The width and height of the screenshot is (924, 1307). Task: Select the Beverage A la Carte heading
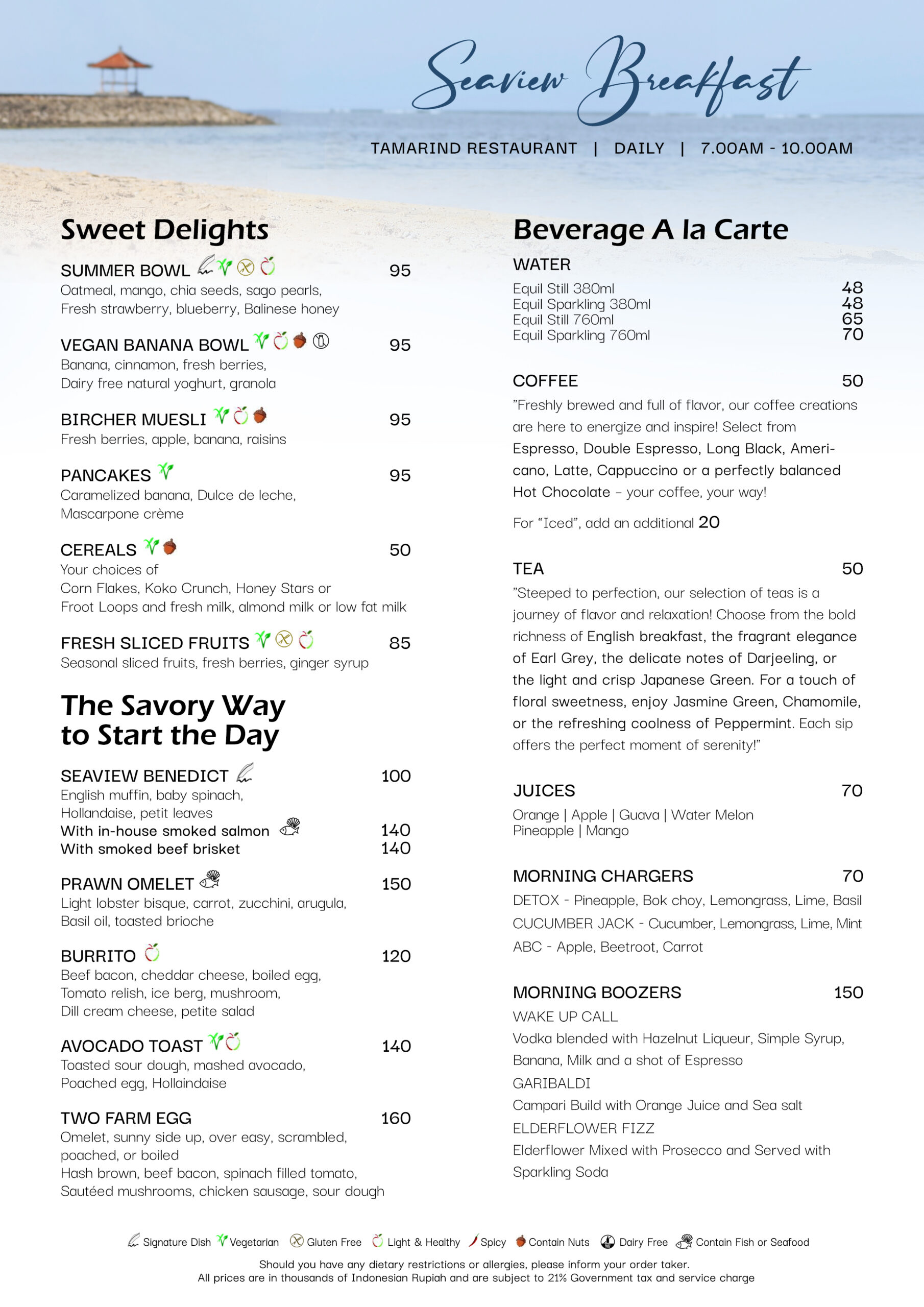coord(650,230)
